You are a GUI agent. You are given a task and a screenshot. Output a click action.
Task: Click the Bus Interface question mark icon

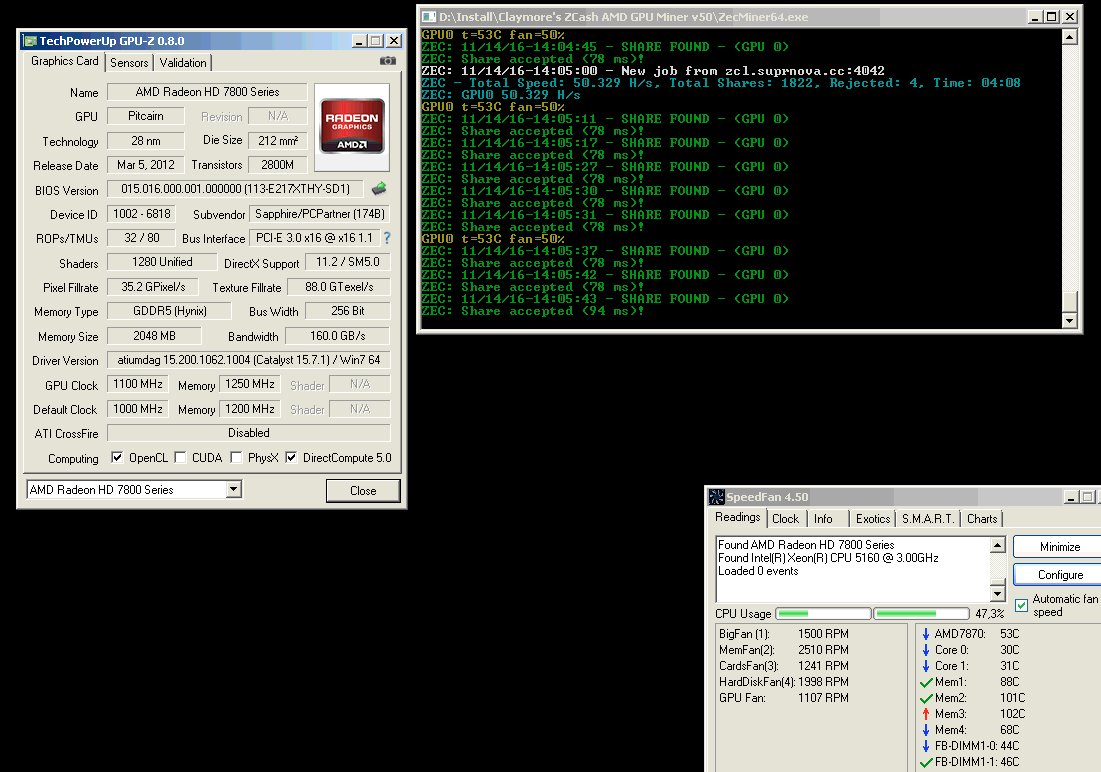click(x=387, y=238)
